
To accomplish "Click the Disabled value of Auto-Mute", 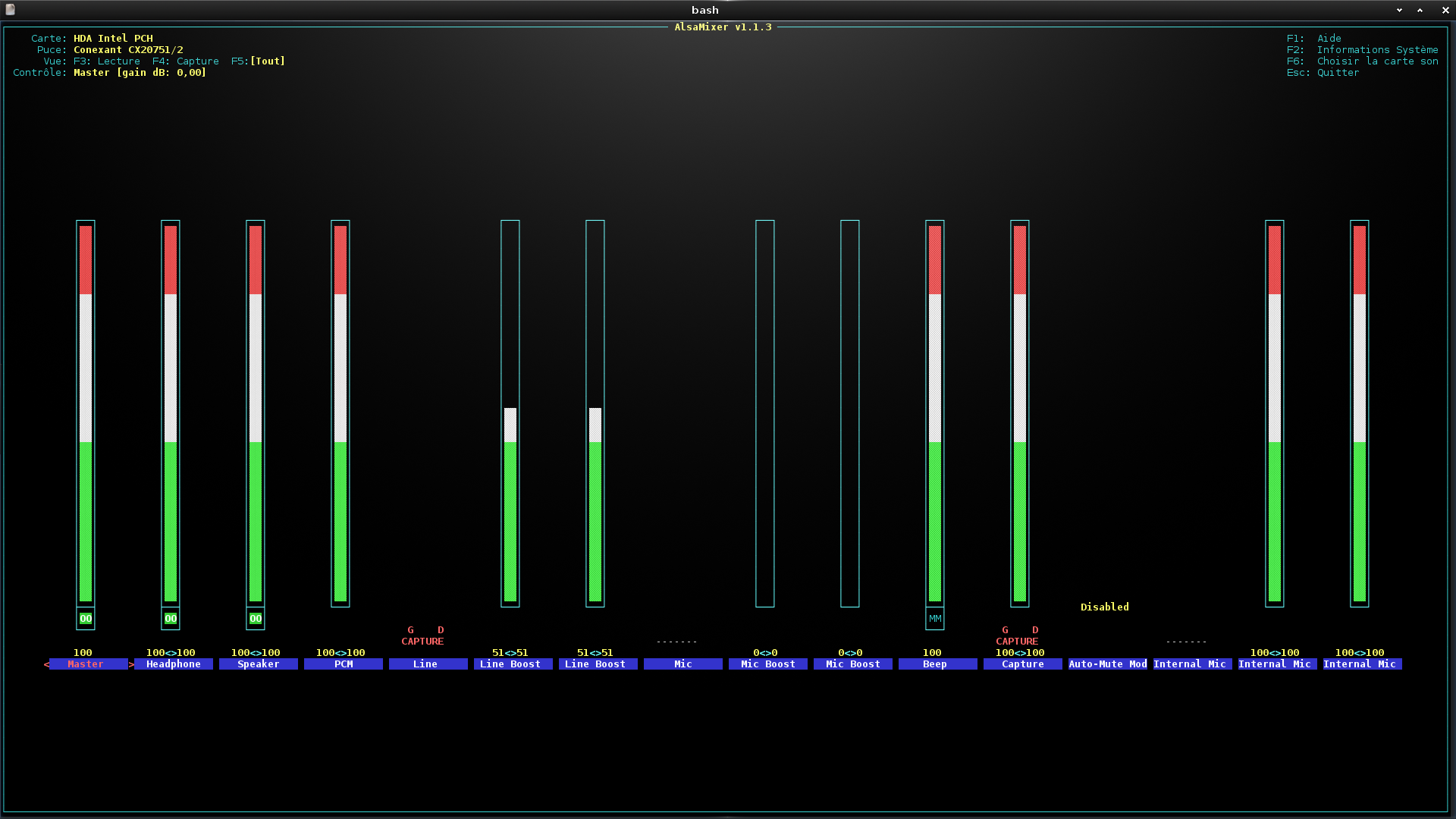I will [x=1105, y=607].
